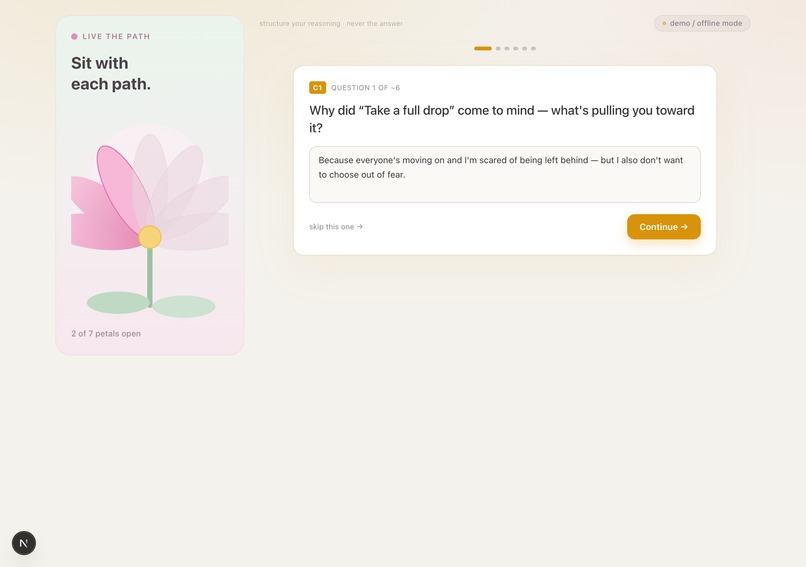Click the C1 question badge
Screen dimensions: 806x567
click(x=317, y=87)
